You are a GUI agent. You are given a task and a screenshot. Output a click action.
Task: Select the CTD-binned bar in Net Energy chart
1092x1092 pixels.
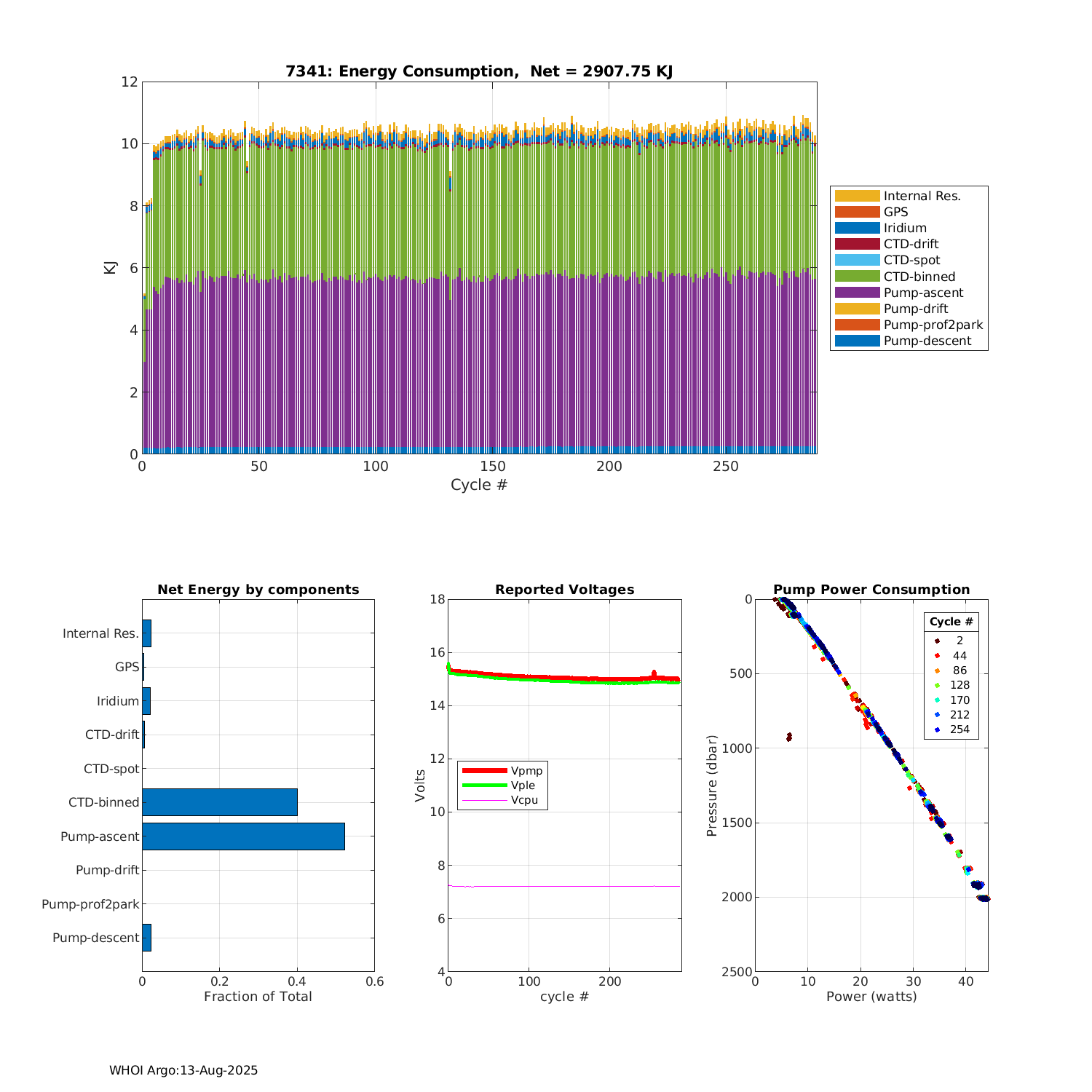coord(219,802)
